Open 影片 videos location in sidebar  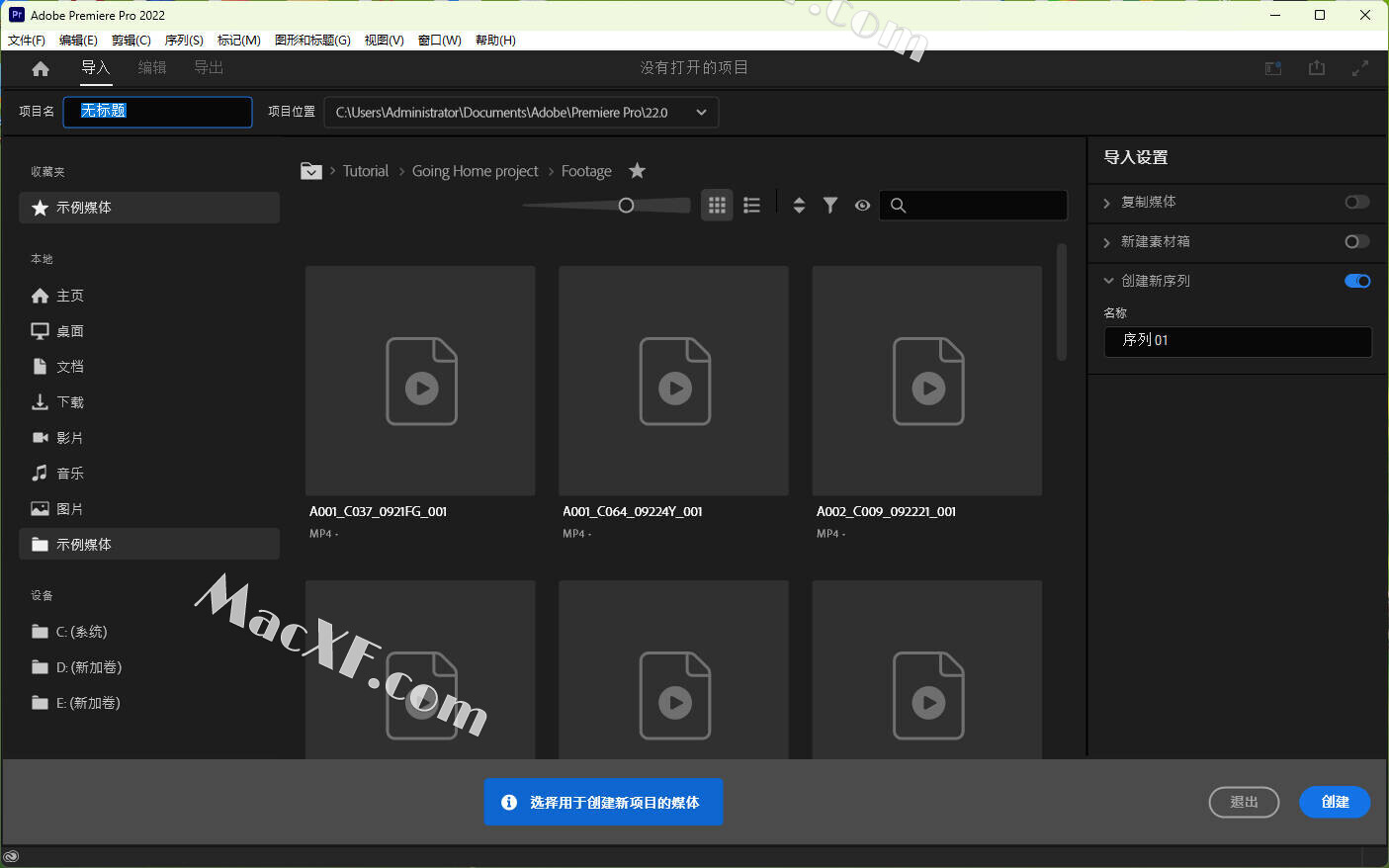pos(148,438)
